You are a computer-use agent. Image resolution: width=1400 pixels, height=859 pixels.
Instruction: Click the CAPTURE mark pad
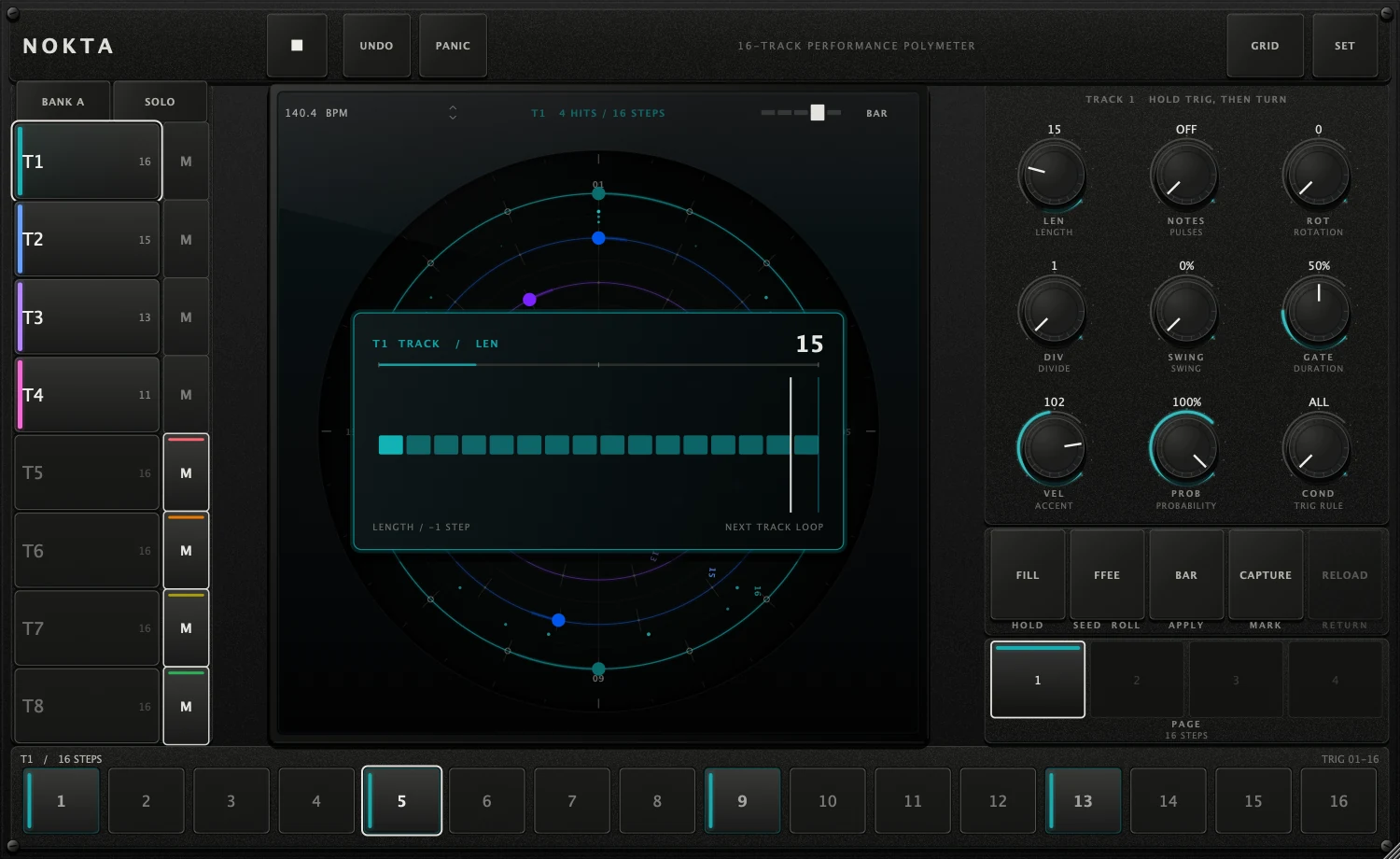click(x=1266, y=575)
